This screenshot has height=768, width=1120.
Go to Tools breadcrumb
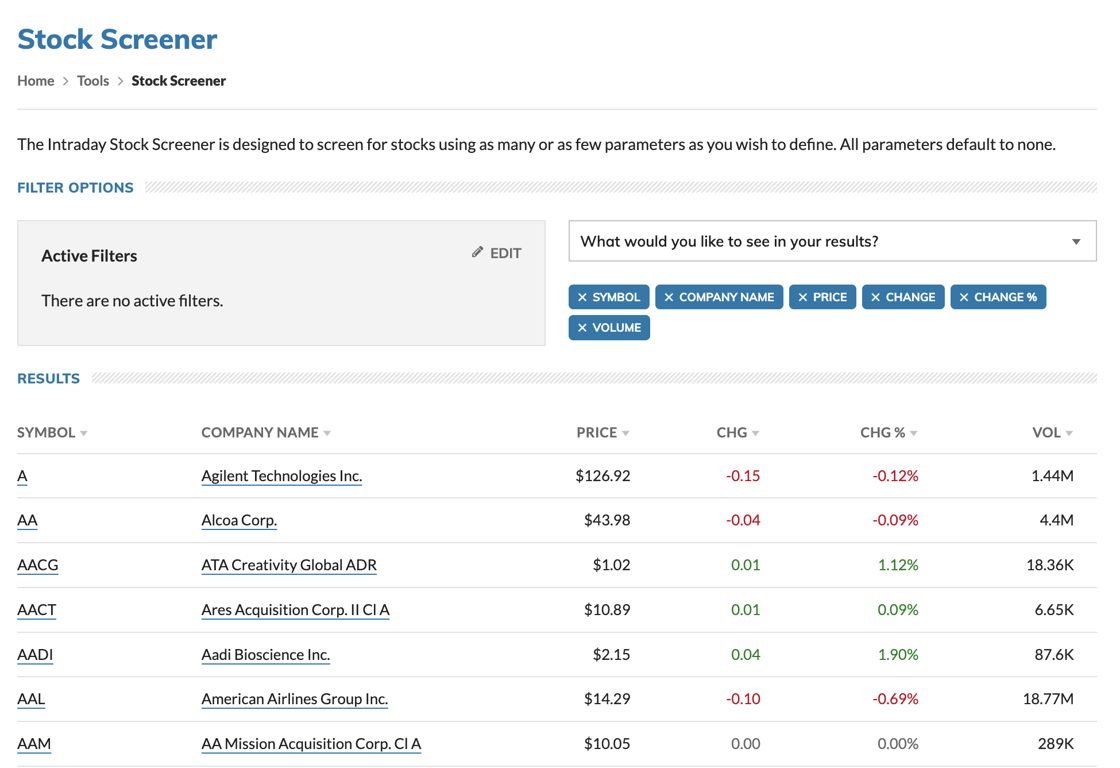tap(93, 81)
